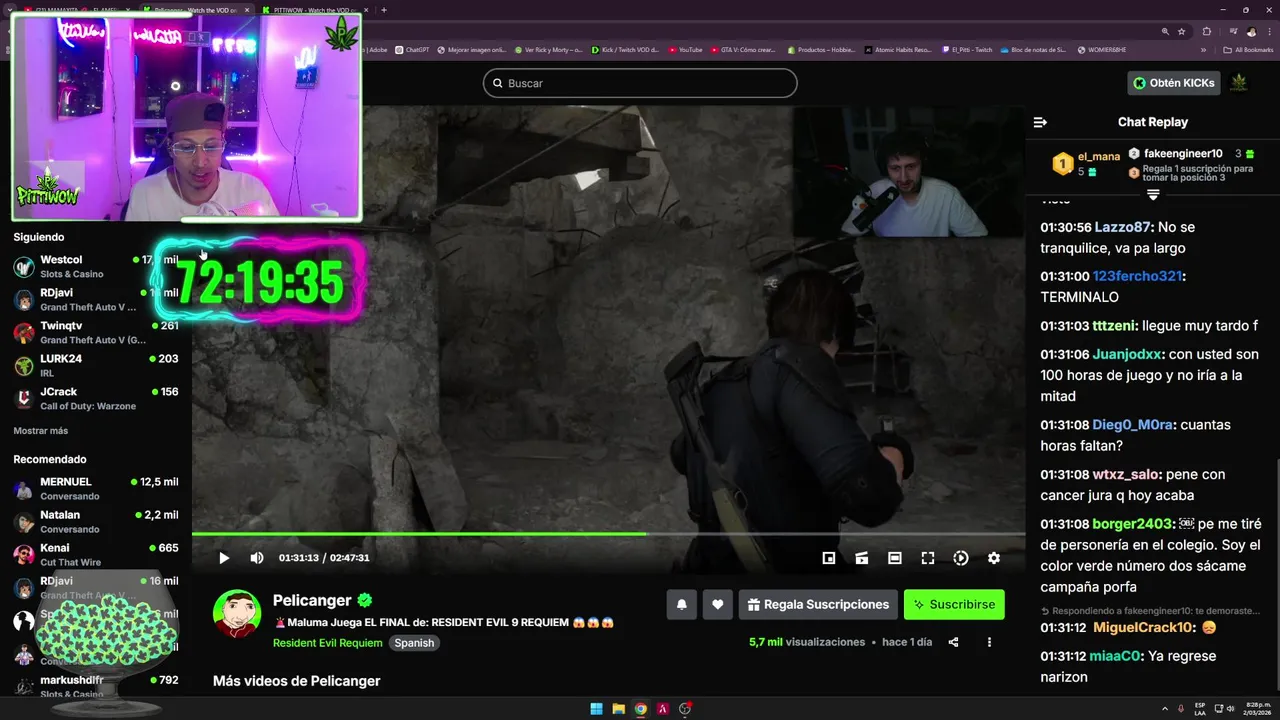This screenshot has width=1280, height=720.
Task: Click the Regala Suscripciones button
Action: (x=818, y=604)
